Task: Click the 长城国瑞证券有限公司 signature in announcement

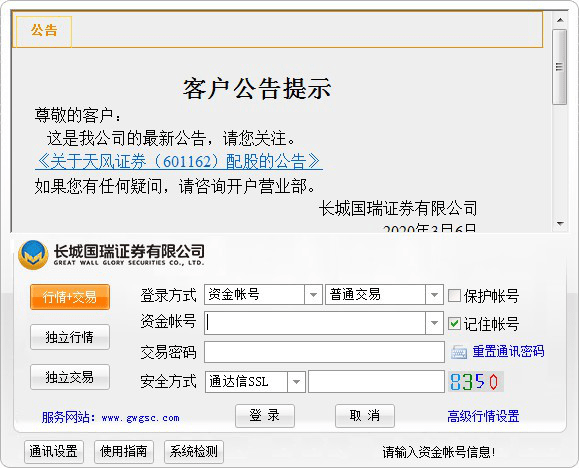Action: pos(398,209)
